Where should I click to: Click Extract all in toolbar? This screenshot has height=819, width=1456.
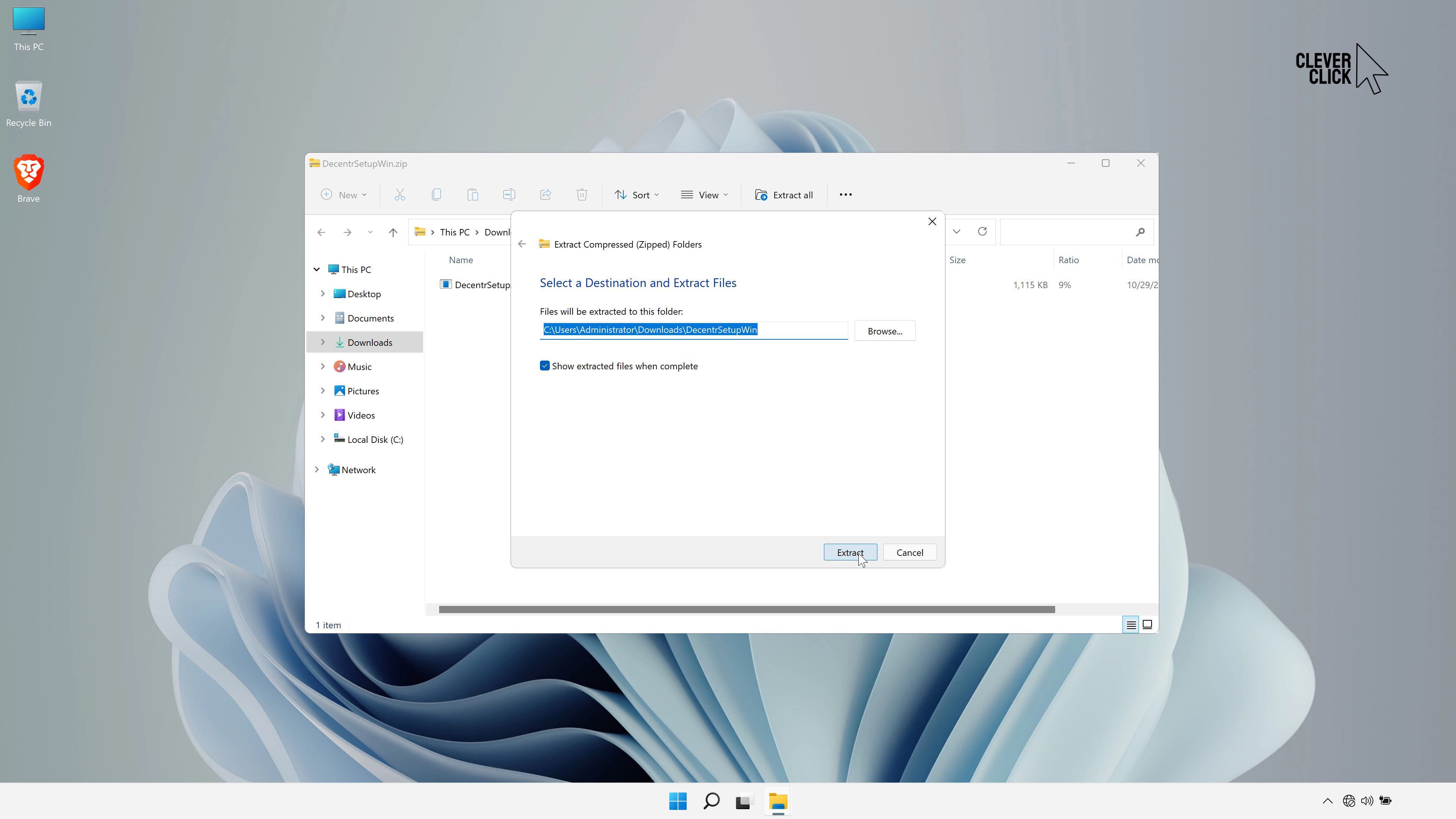(784, 195)
